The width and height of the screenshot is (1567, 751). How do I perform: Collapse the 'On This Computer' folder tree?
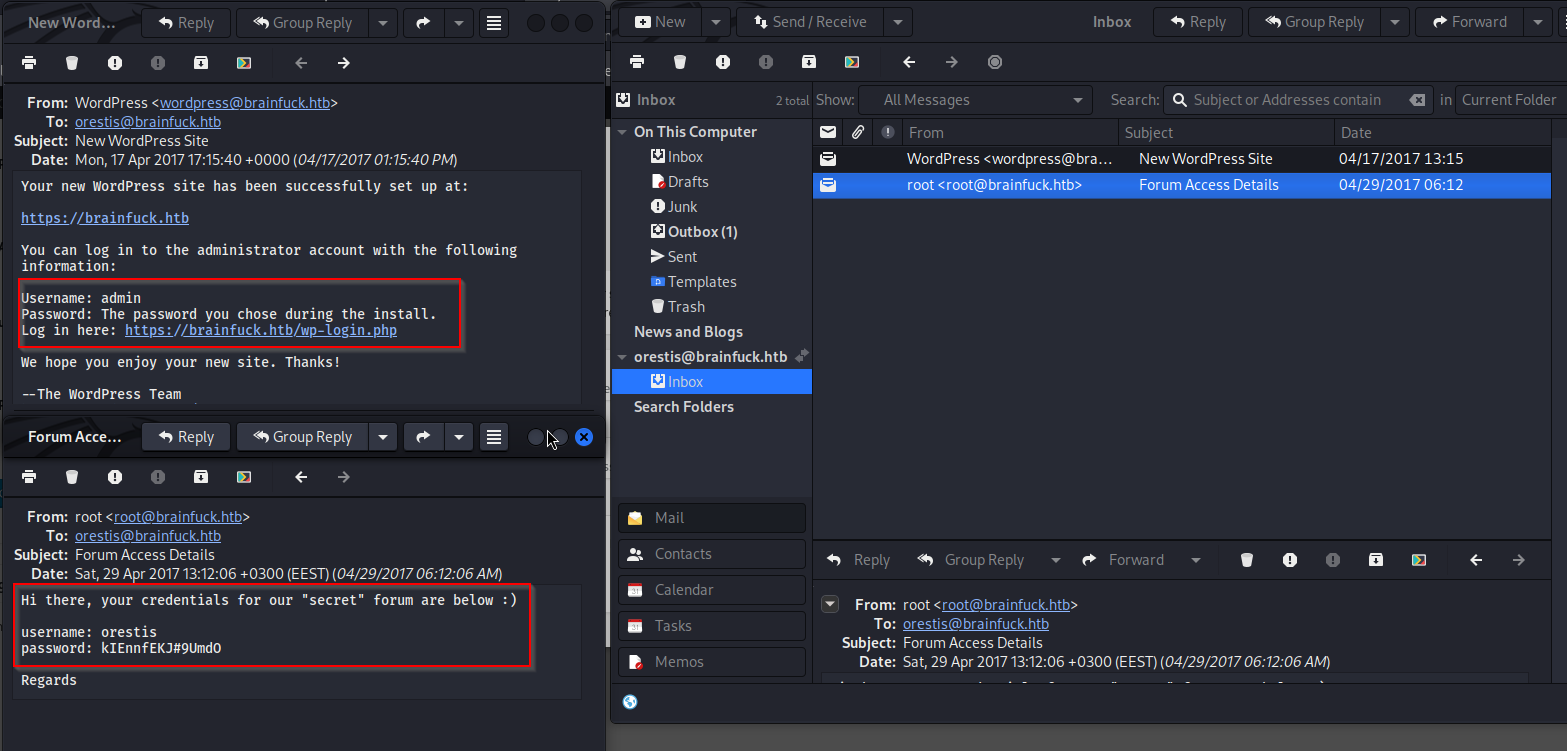tap(622, 132)
